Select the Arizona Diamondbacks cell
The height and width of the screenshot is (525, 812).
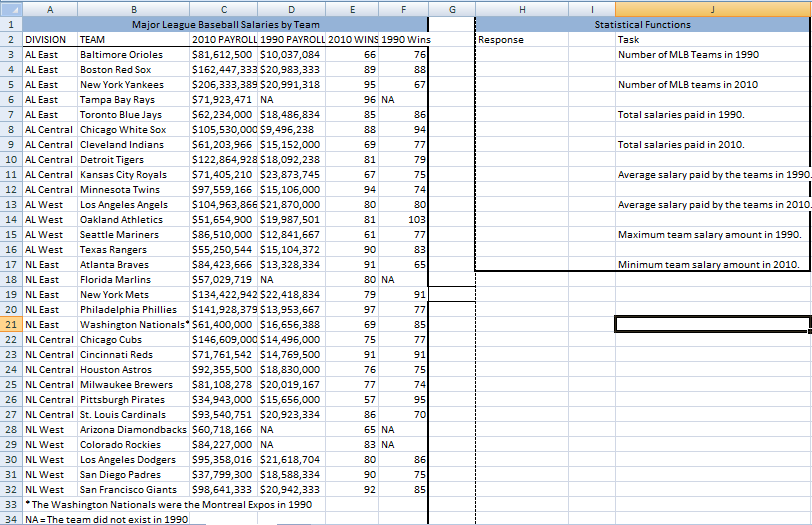134,430
